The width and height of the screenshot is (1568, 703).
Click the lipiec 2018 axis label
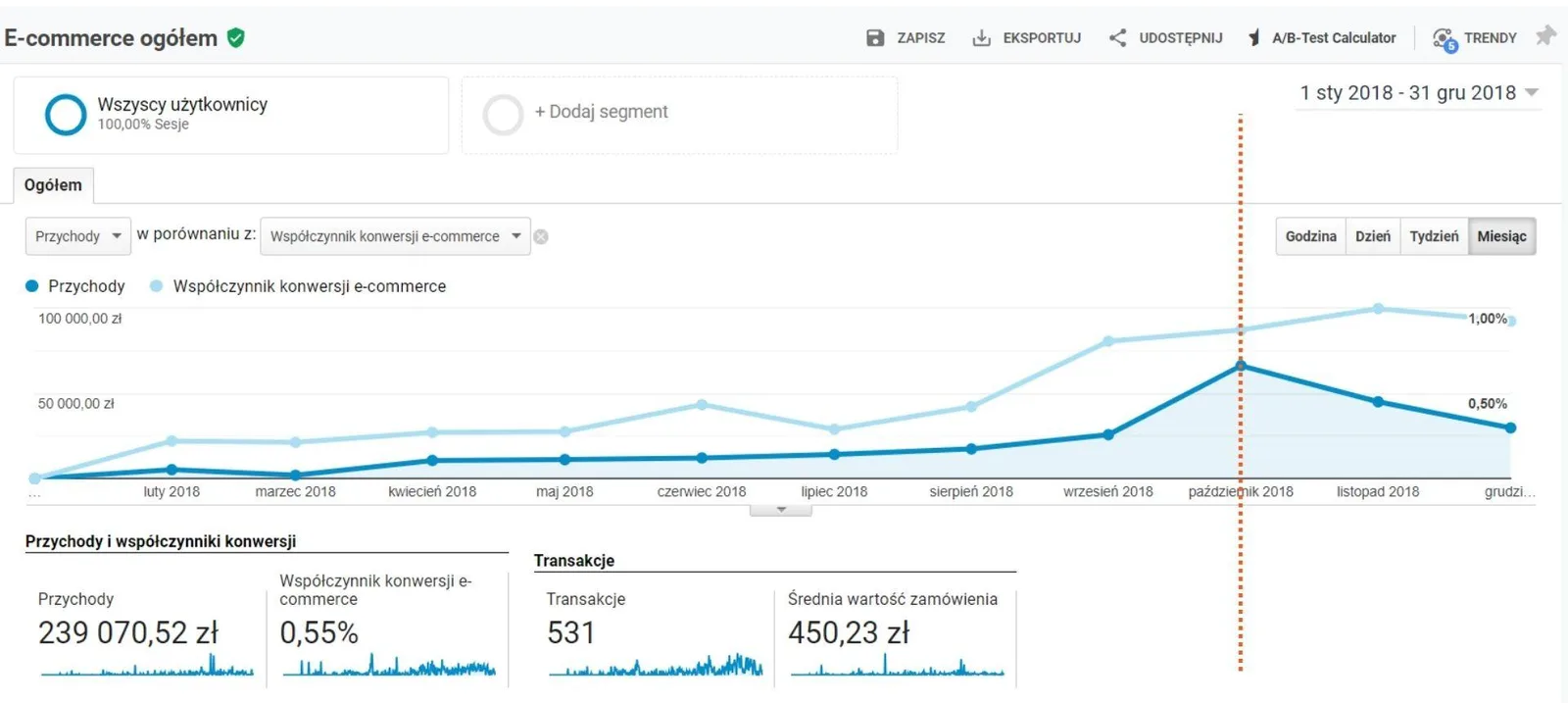[834, 491]
